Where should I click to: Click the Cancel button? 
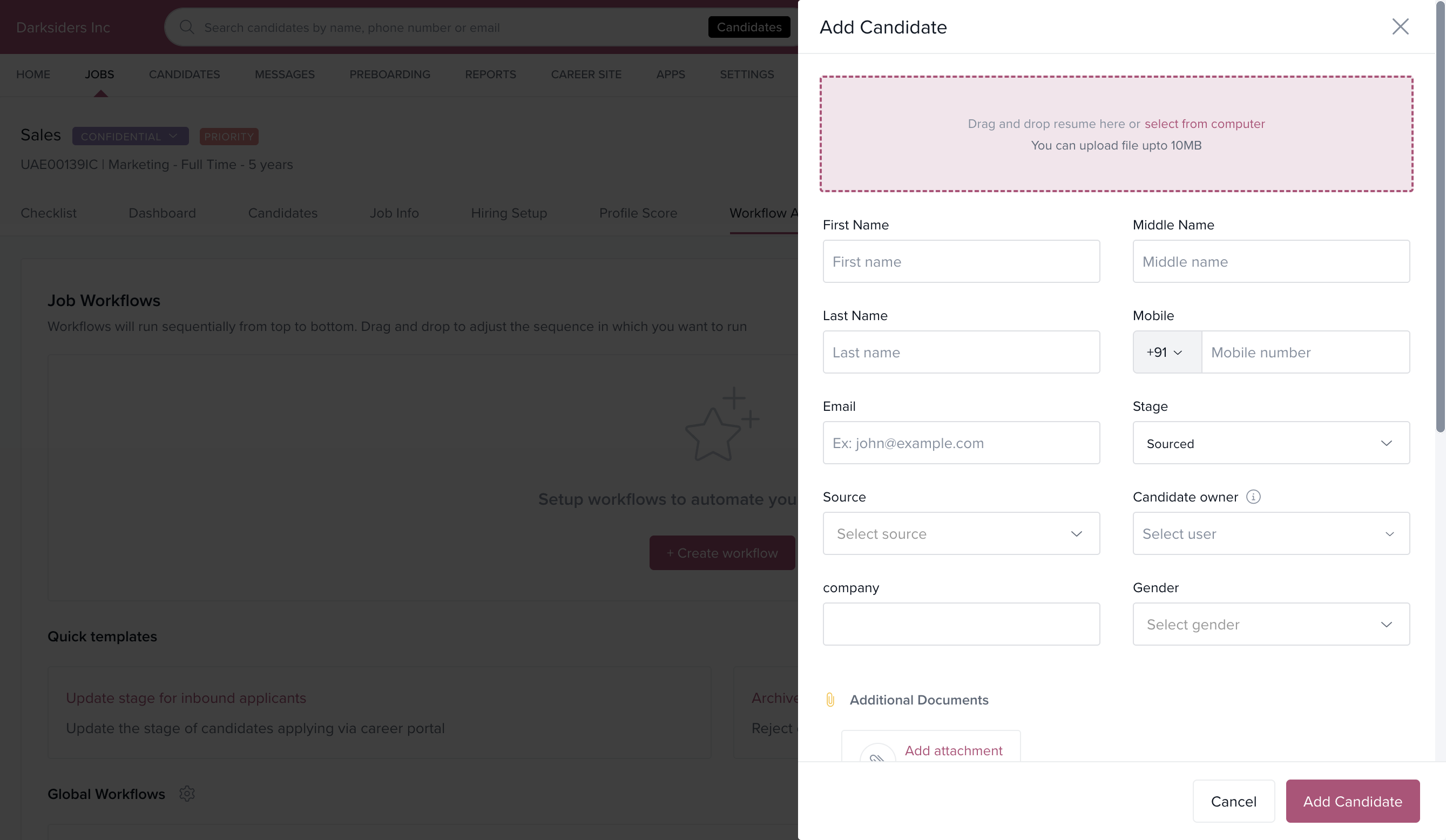tap(1233, 801)
